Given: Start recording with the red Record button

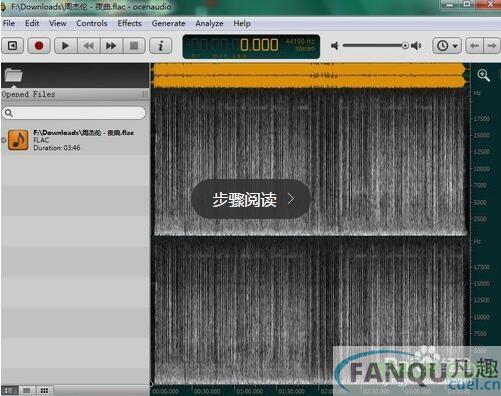Looking at the screenshot, I should tap(39, 46).
